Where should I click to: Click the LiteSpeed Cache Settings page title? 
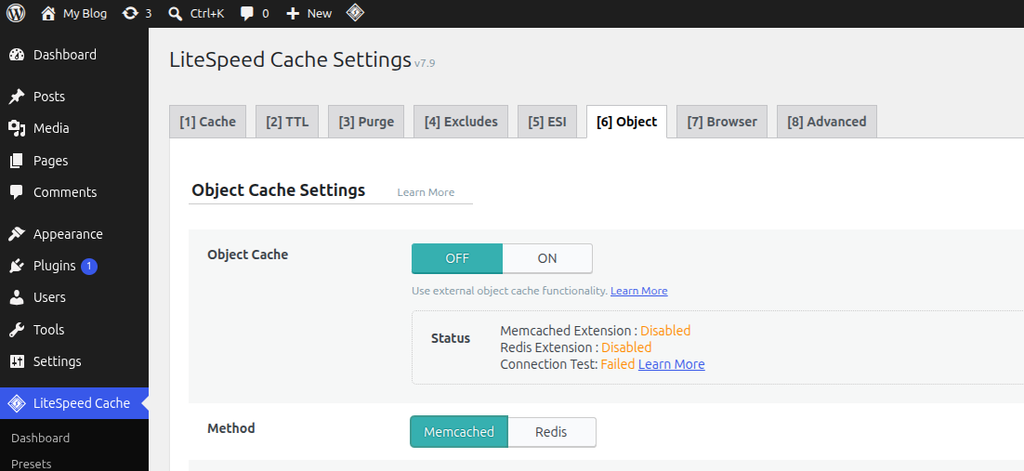[291, 59]
